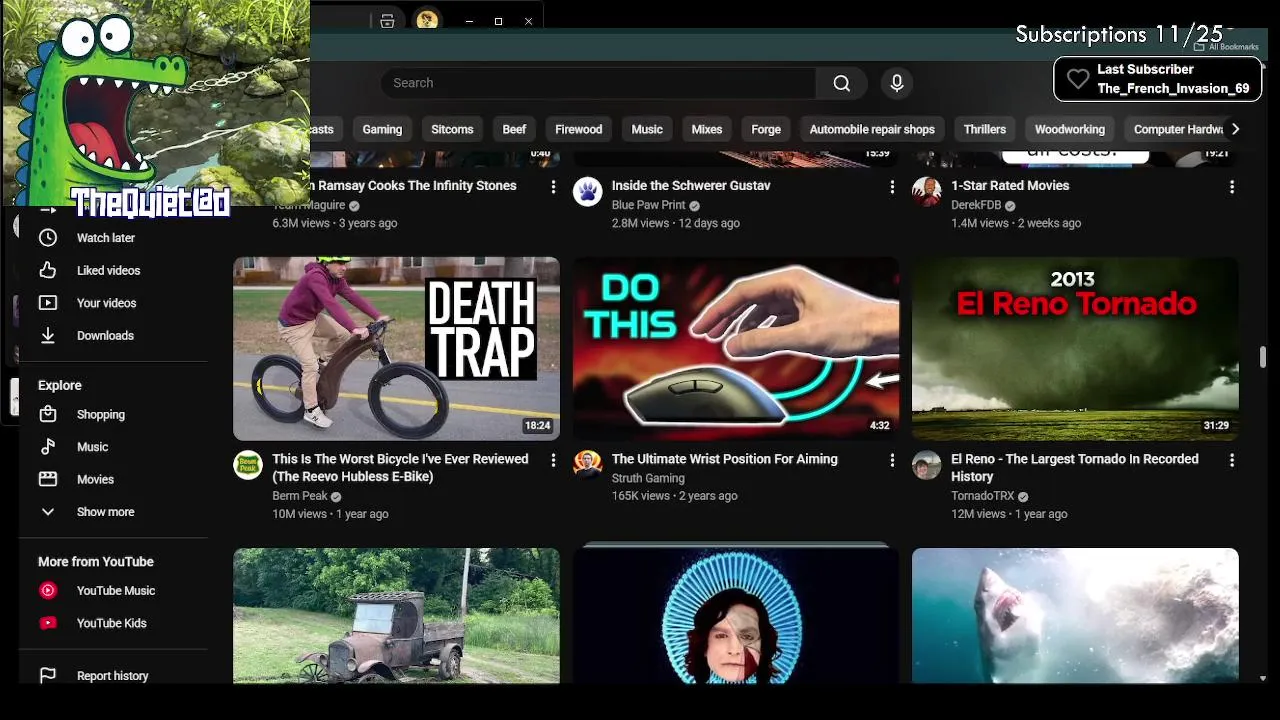Go to TornadoTRX channel name

coord(983,496)
